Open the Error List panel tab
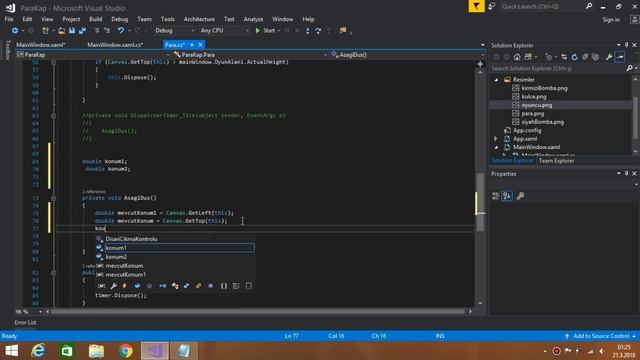Screen dimensions: 640x360 [x=25, y=322]
